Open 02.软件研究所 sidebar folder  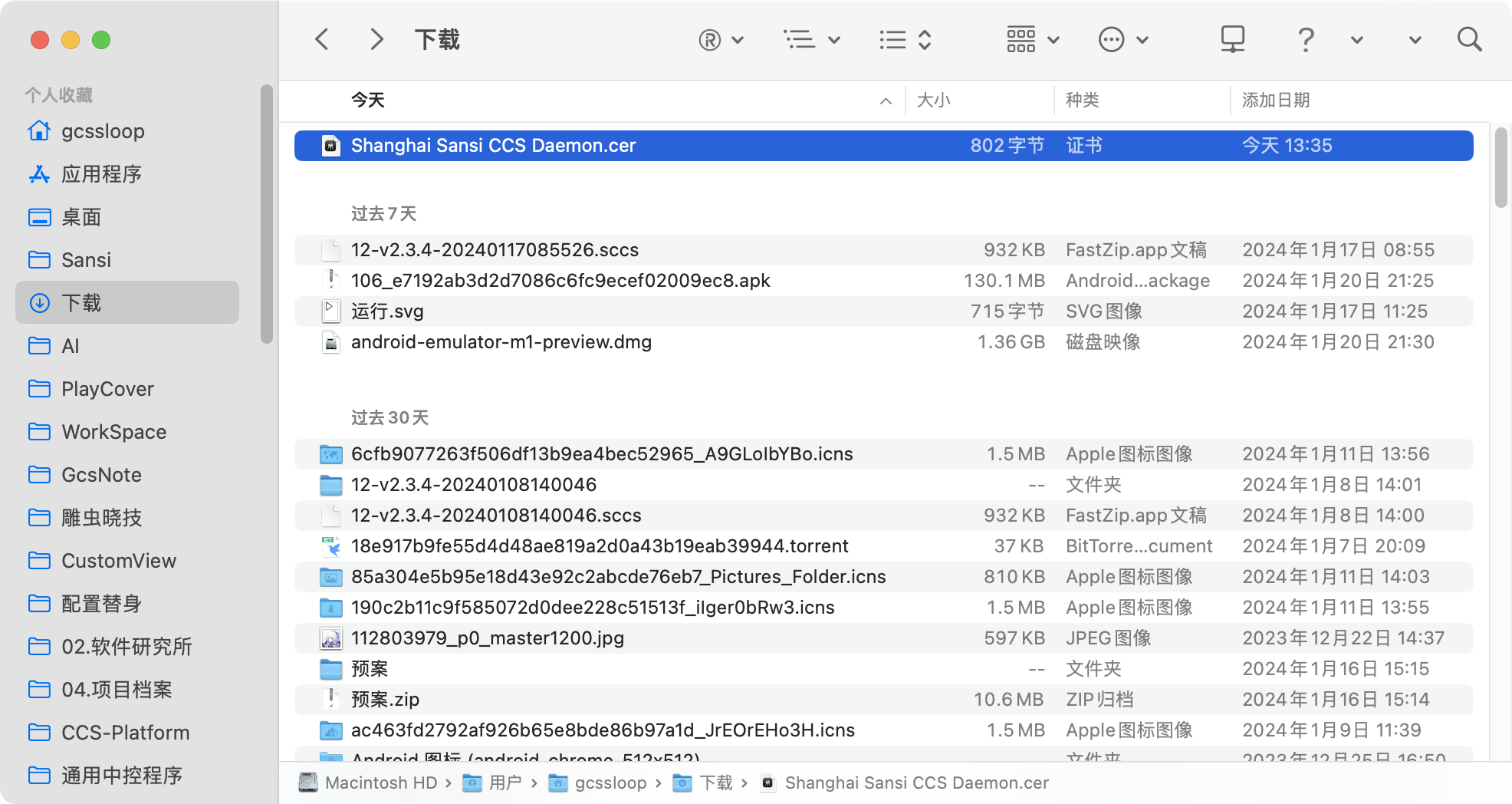(x=127, y=647)
